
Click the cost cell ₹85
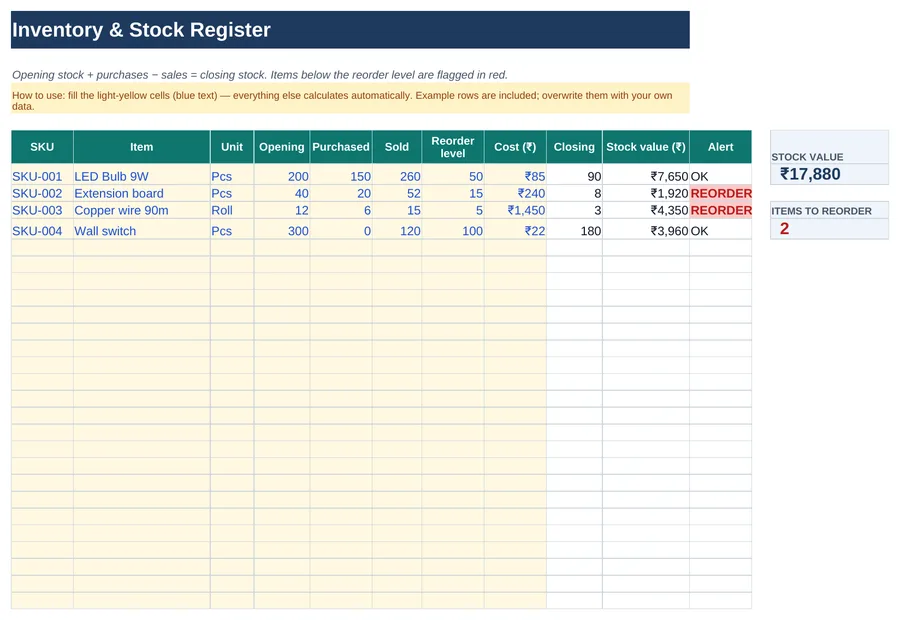(515, 176)
